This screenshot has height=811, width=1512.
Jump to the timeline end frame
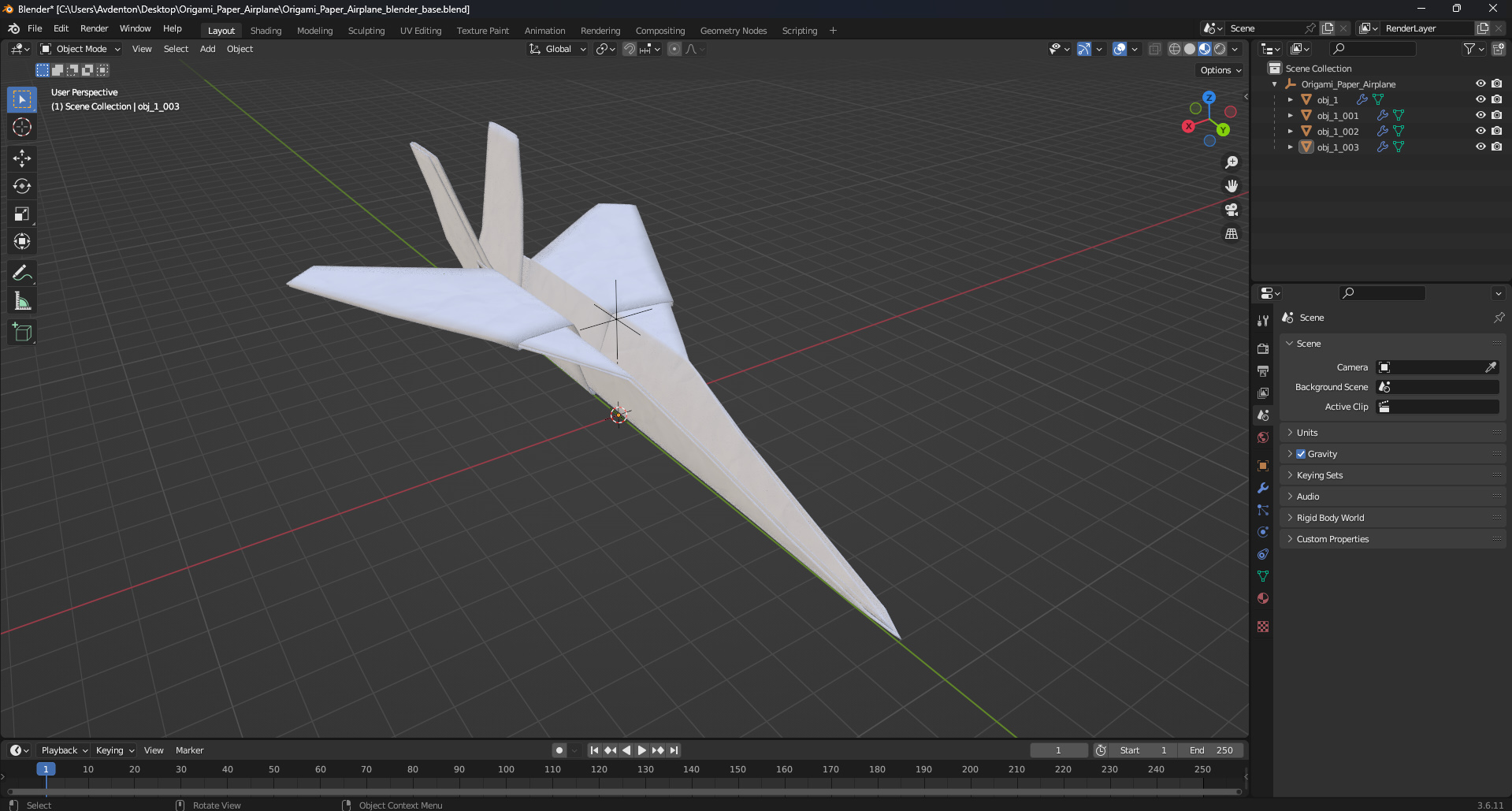point(674,750)
